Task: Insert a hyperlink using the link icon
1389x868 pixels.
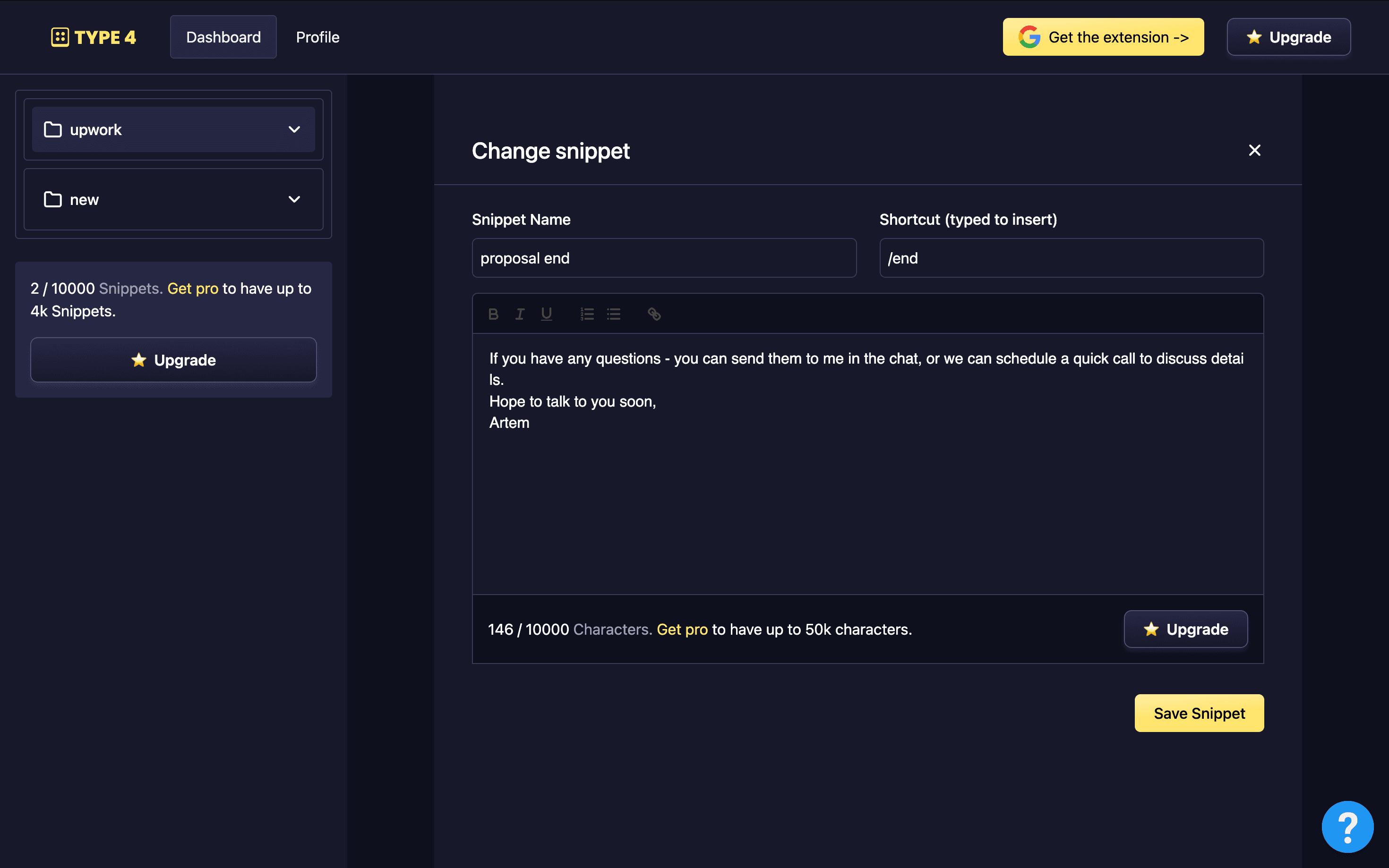Action: click(x=653, y=314)
